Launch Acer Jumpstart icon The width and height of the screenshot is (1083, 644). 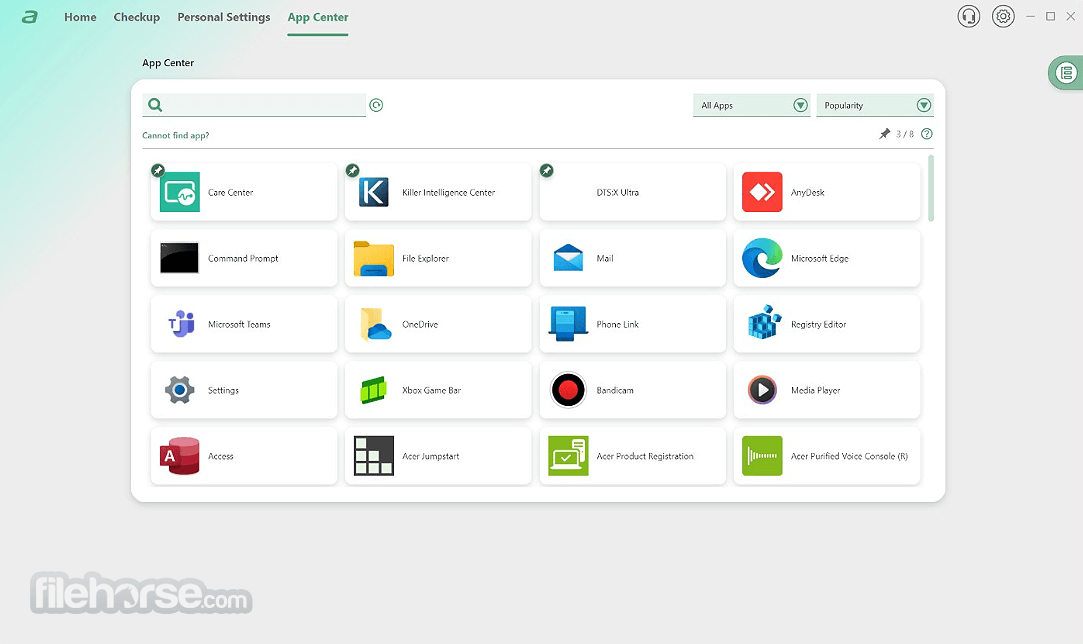[x=374, y=455]
